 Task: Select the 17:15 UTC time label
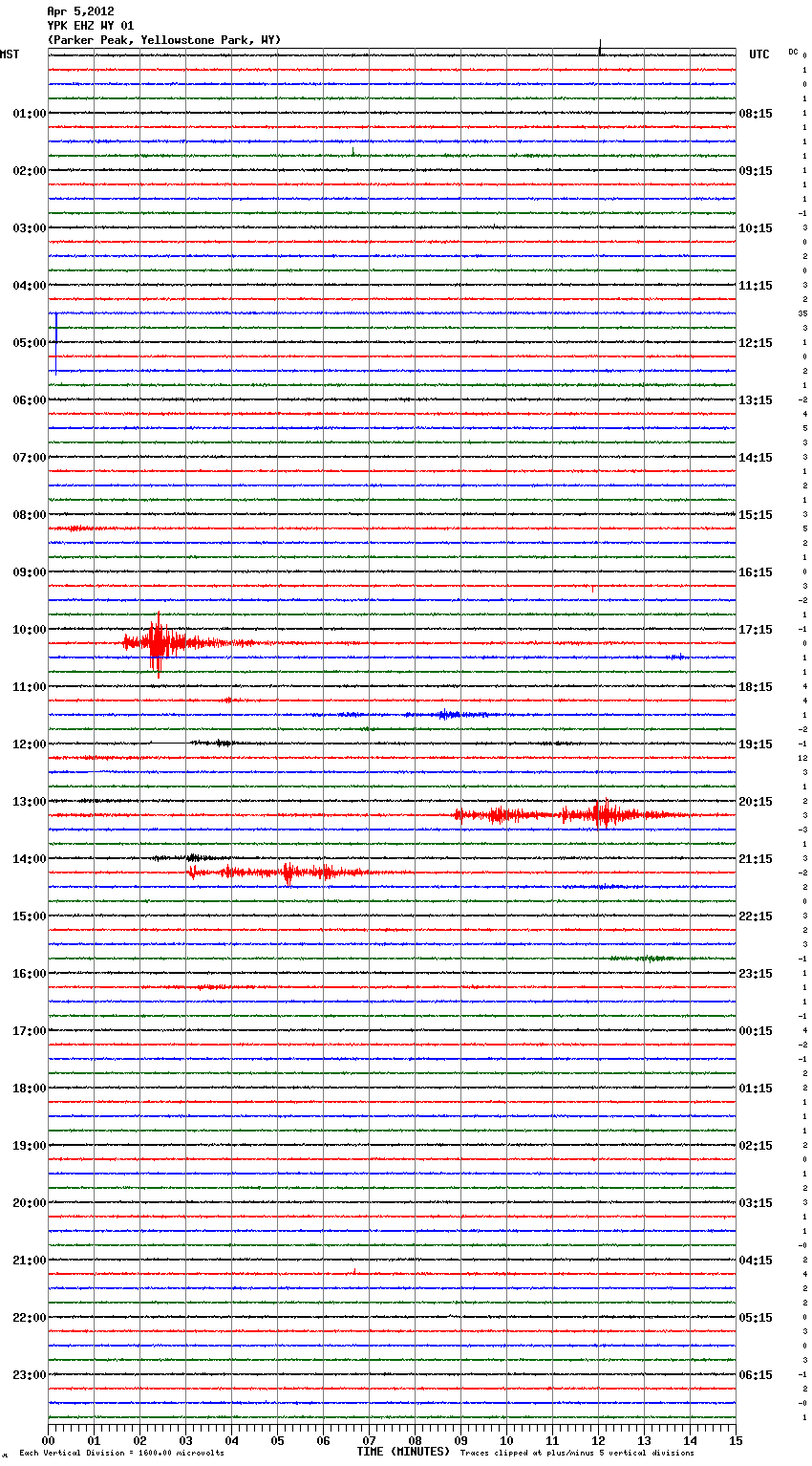(756, 630)
